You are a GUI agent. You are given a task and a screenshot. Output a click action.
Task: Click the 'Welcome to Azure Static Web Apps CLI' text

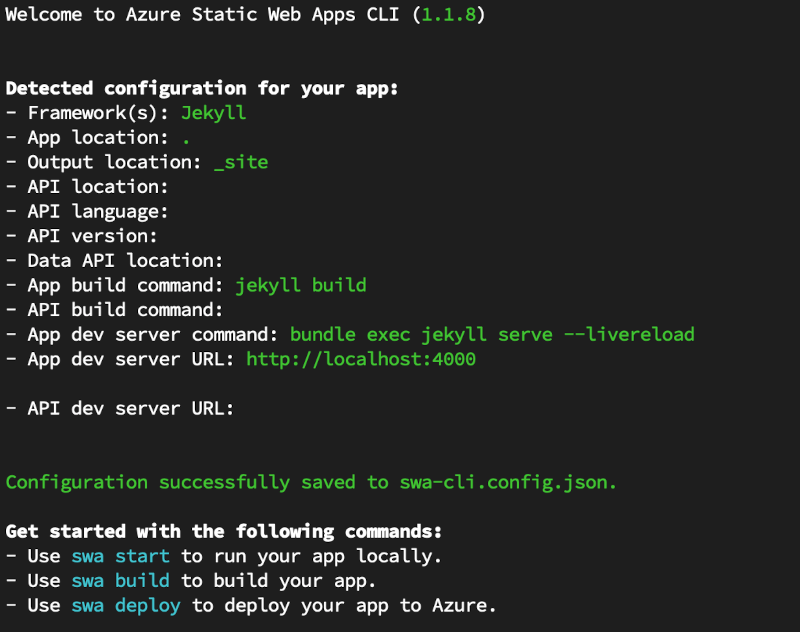[203, 14]
